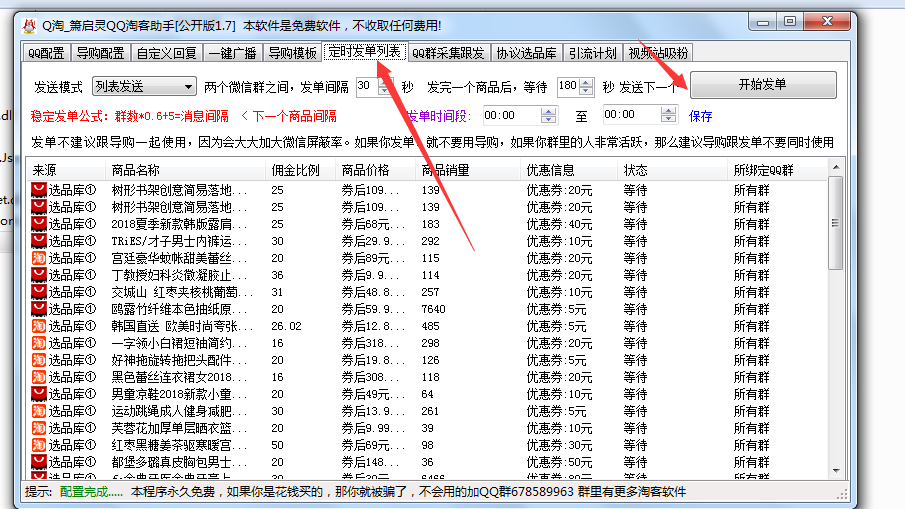The width and height of the screenshot is (905, 509).
Task: Switch to the 导购配置 tab
Action: click(x=100, y=53)
